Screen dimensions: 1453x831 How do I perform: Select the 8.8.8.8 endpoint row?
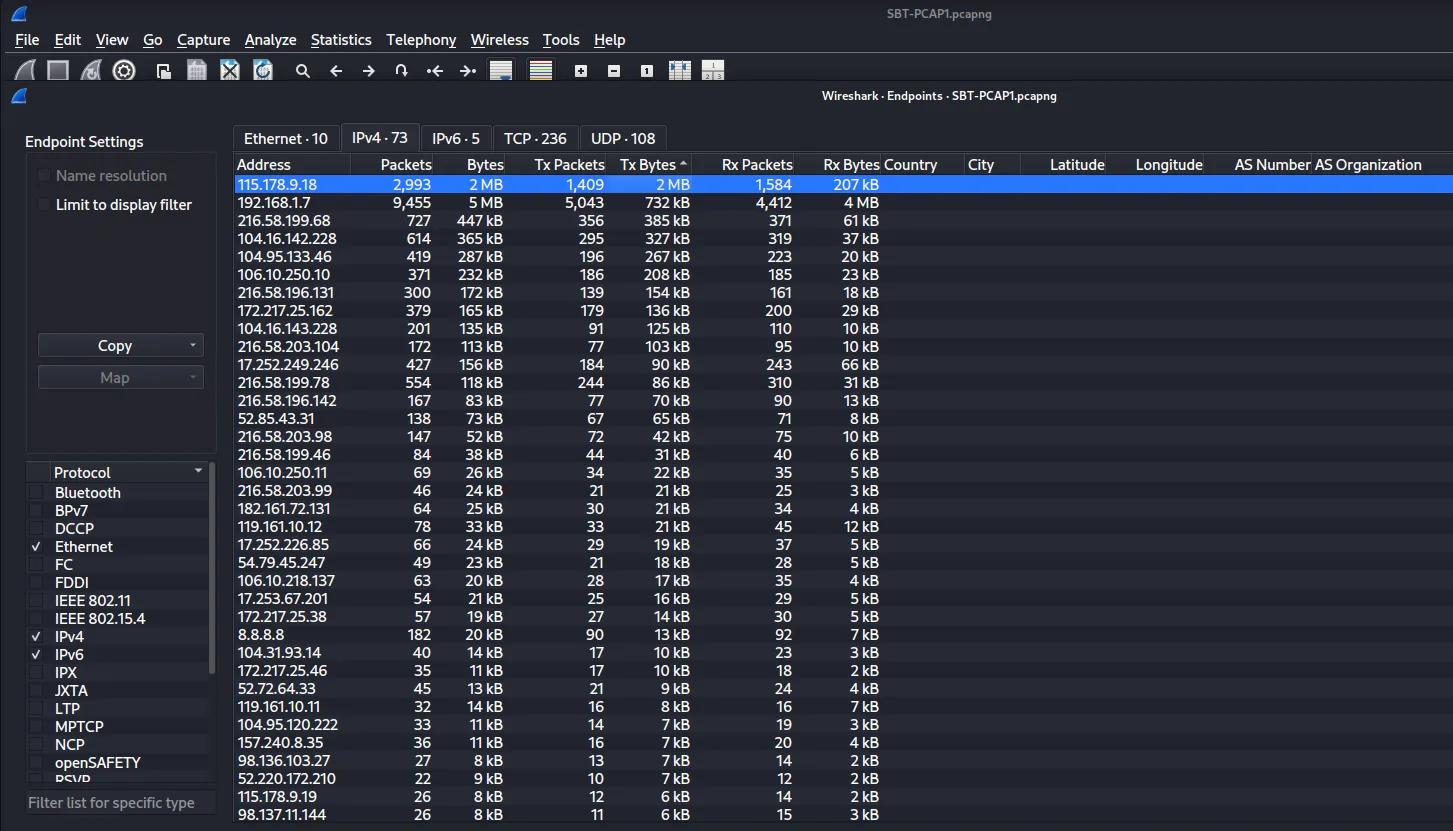(x=843, y=635)
